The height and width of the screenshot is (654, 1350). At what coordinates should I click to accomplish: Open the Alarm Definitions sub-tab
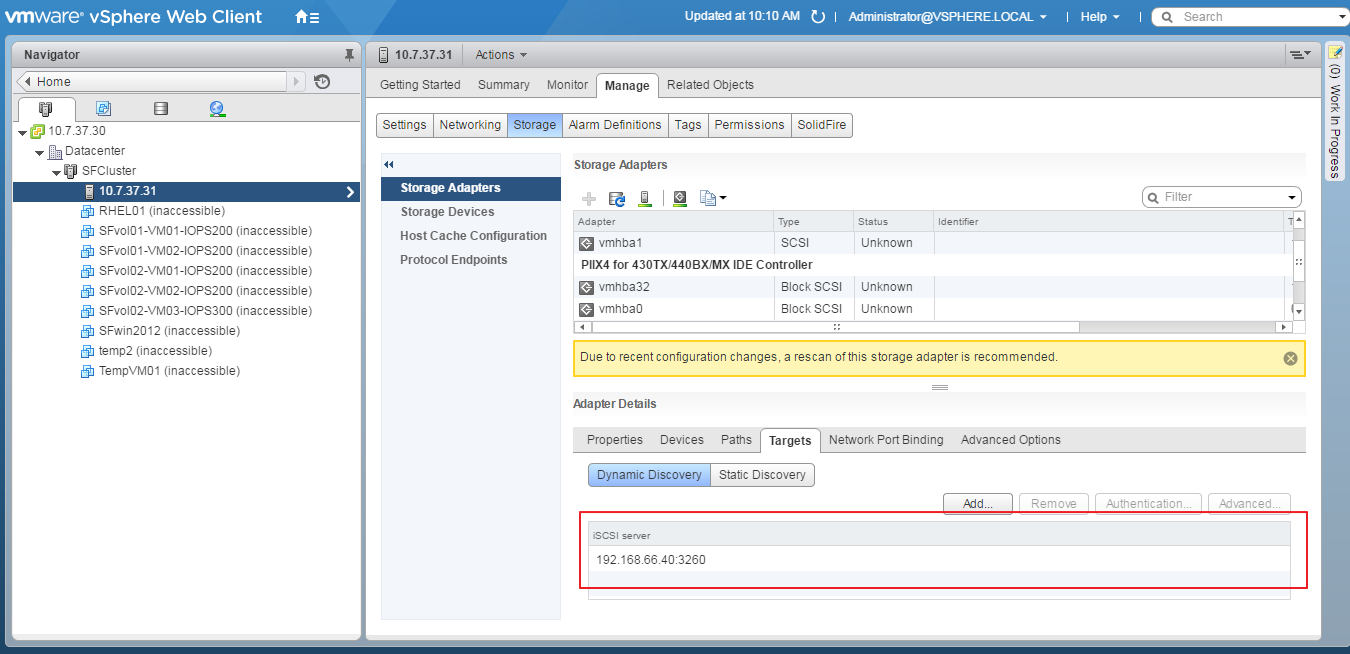point(615,125)
